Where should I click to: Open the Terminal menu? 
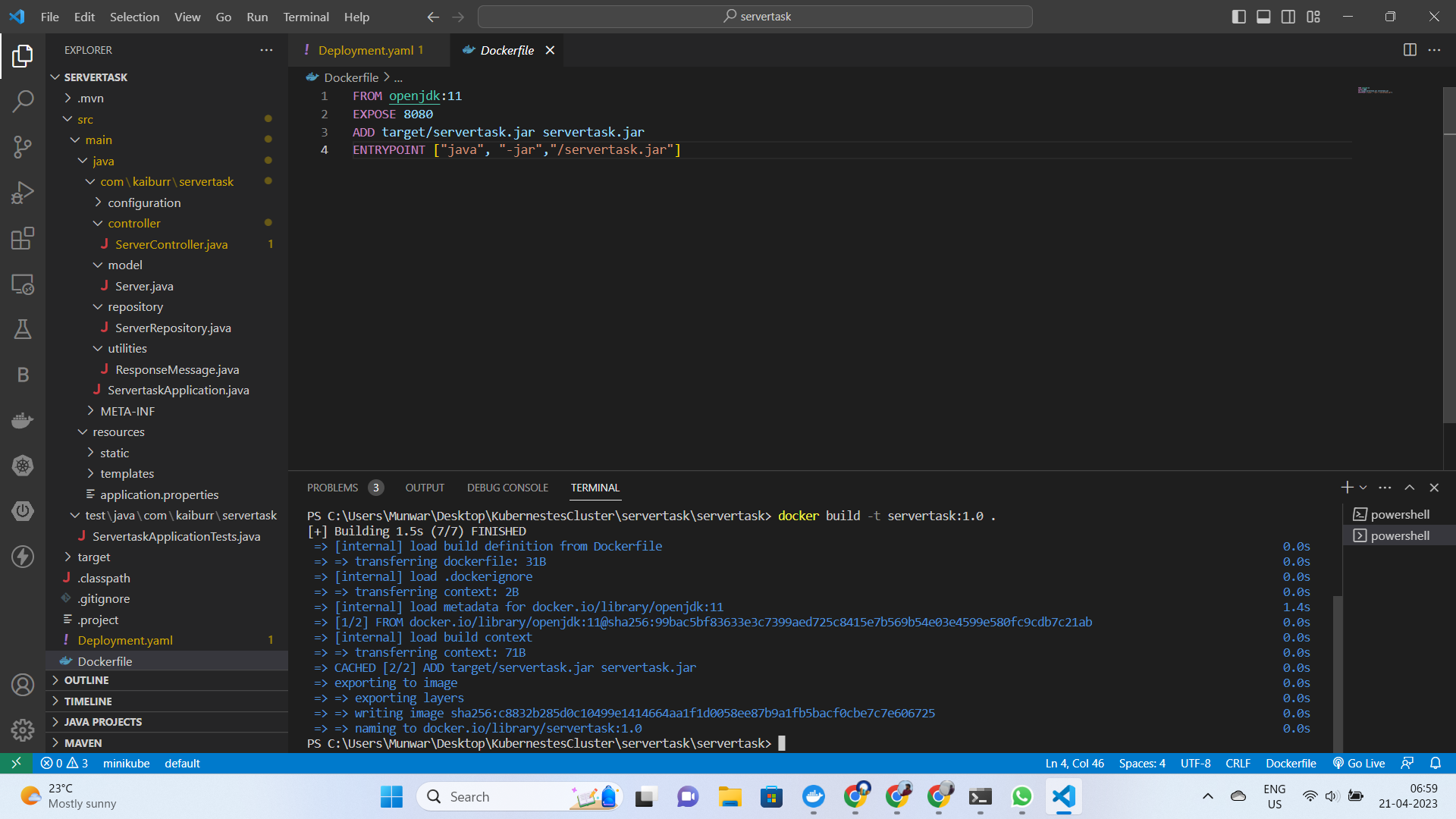click(306, 16)
